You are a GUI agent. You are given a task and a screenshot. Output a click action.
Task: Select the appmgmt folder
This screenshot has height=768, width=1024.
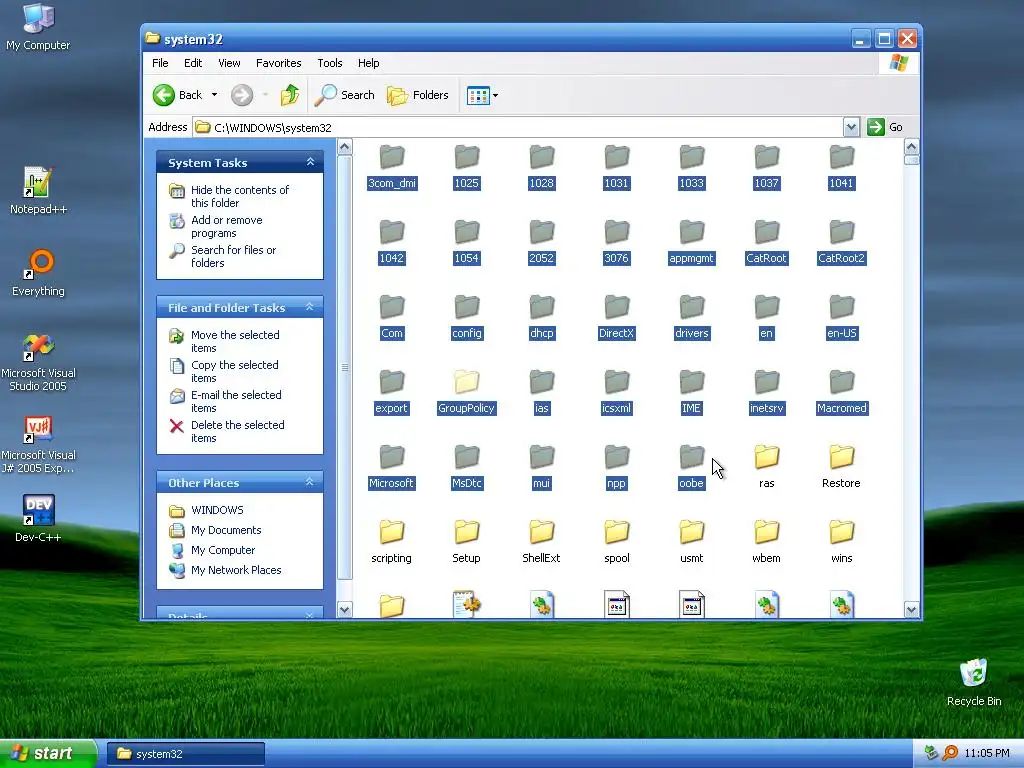(x=692, y=243)
